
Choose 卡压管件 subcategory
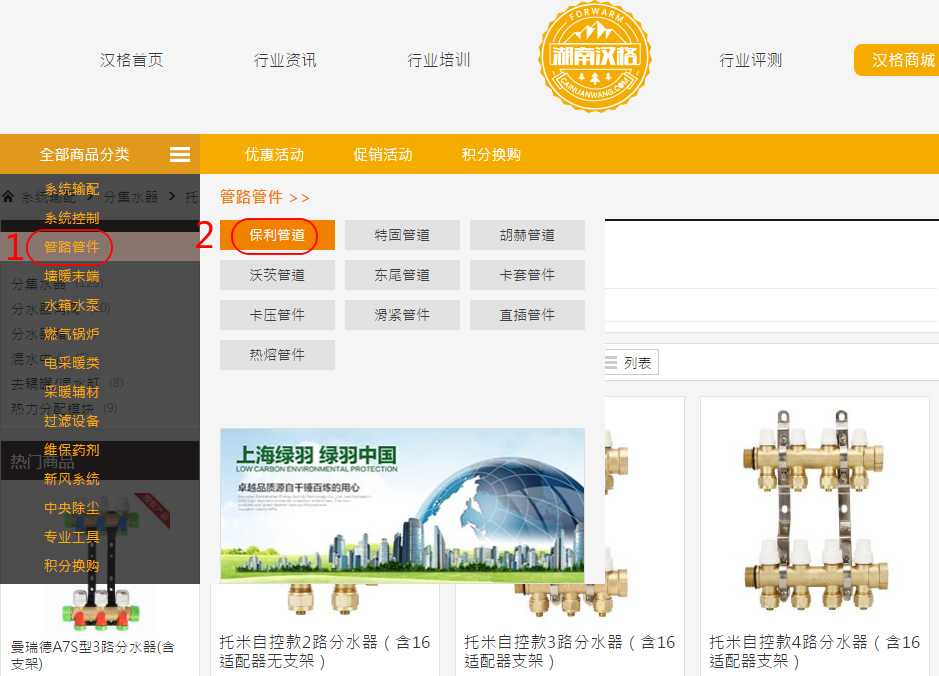[277, 315]
